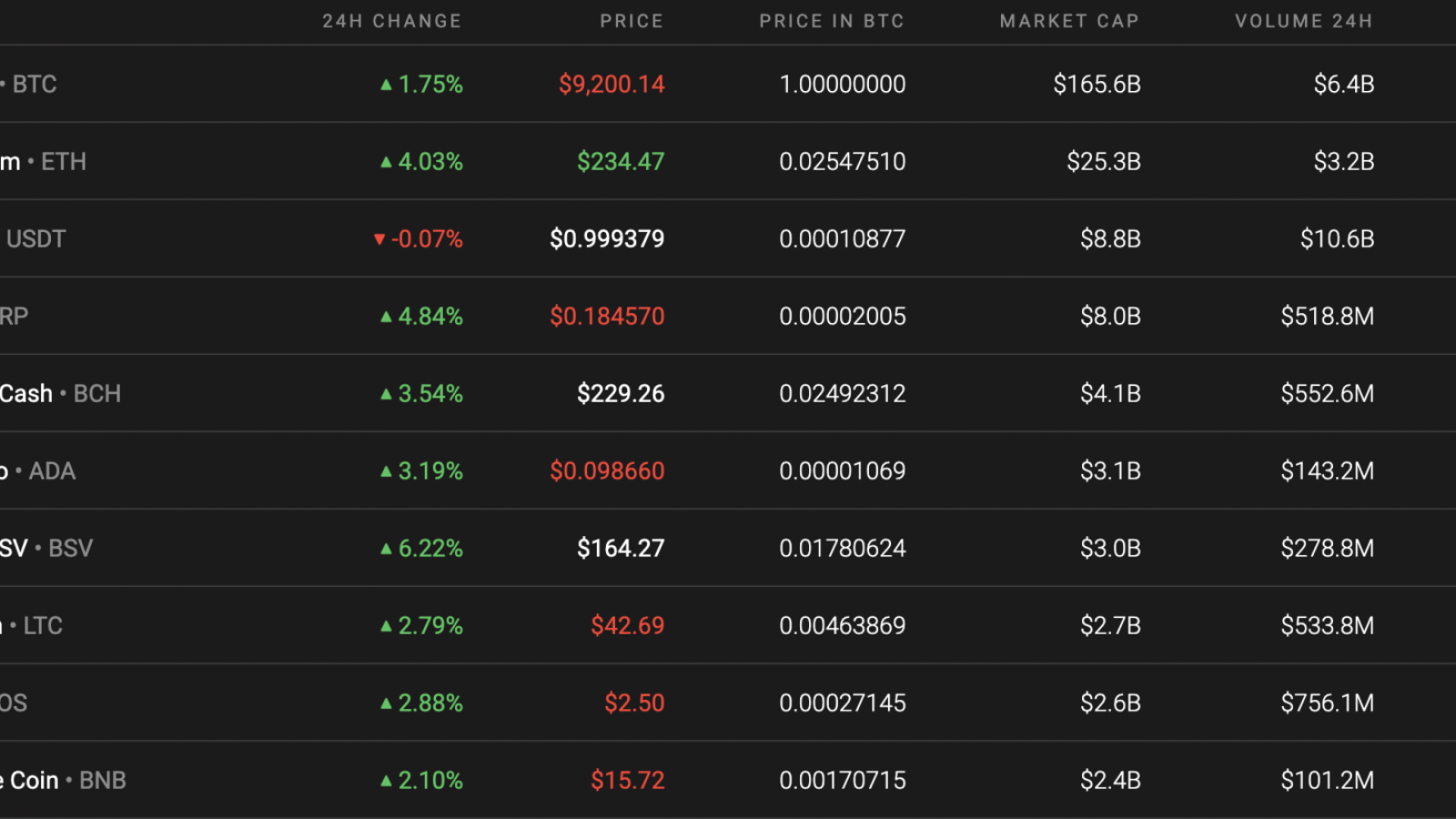Sort by the Price in BTC header
This screenshot has width=1456, height=819.
point(832,21)
